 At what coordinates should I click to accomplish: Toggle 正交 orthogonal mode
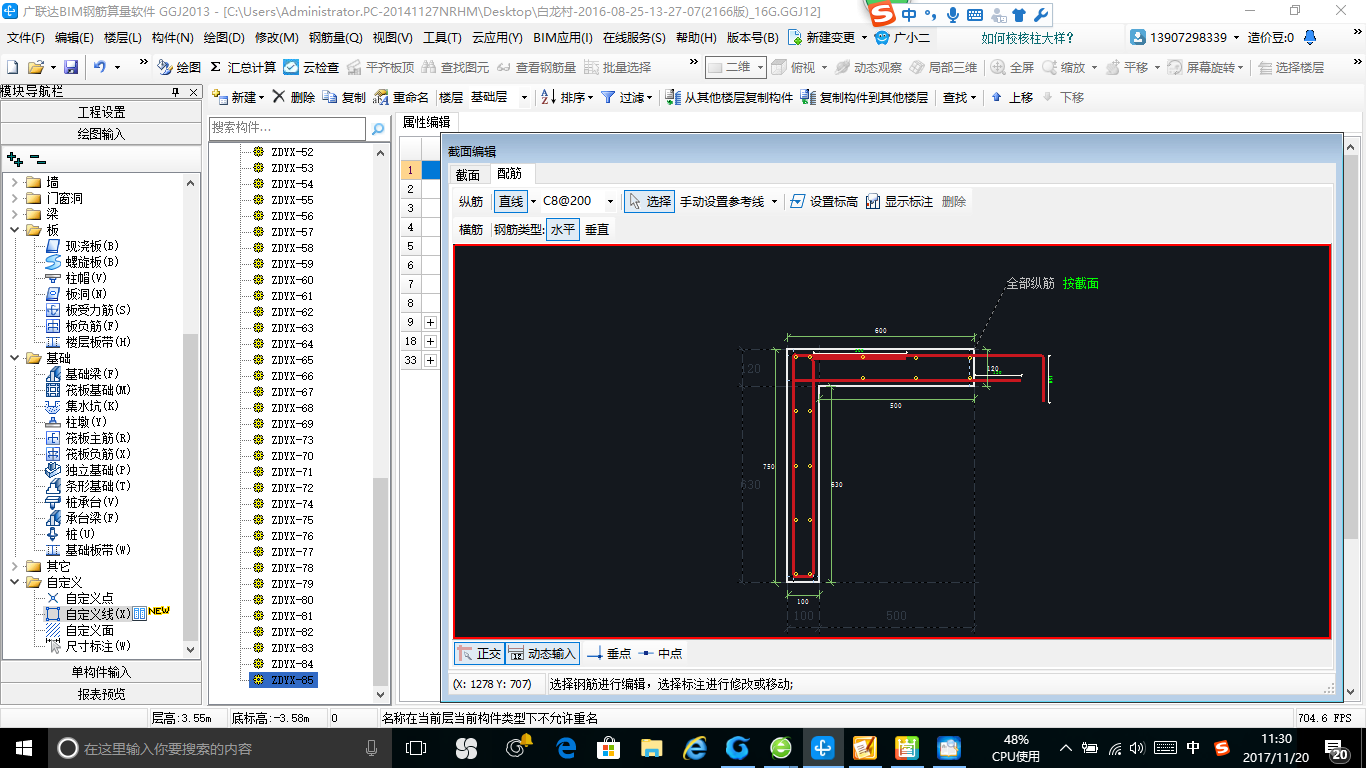479,653
